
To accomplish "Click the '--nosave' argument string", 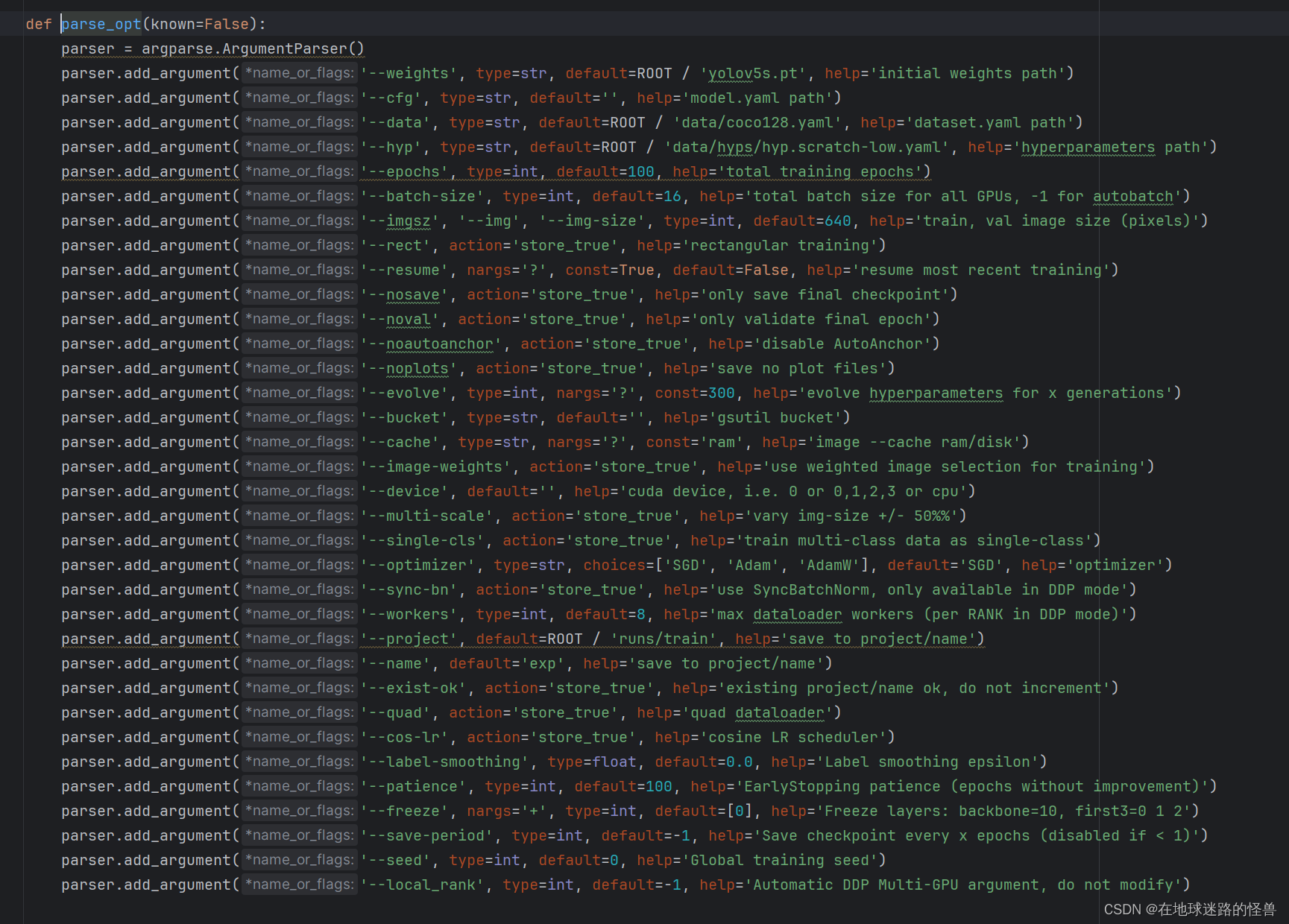I will click(405, 294).
